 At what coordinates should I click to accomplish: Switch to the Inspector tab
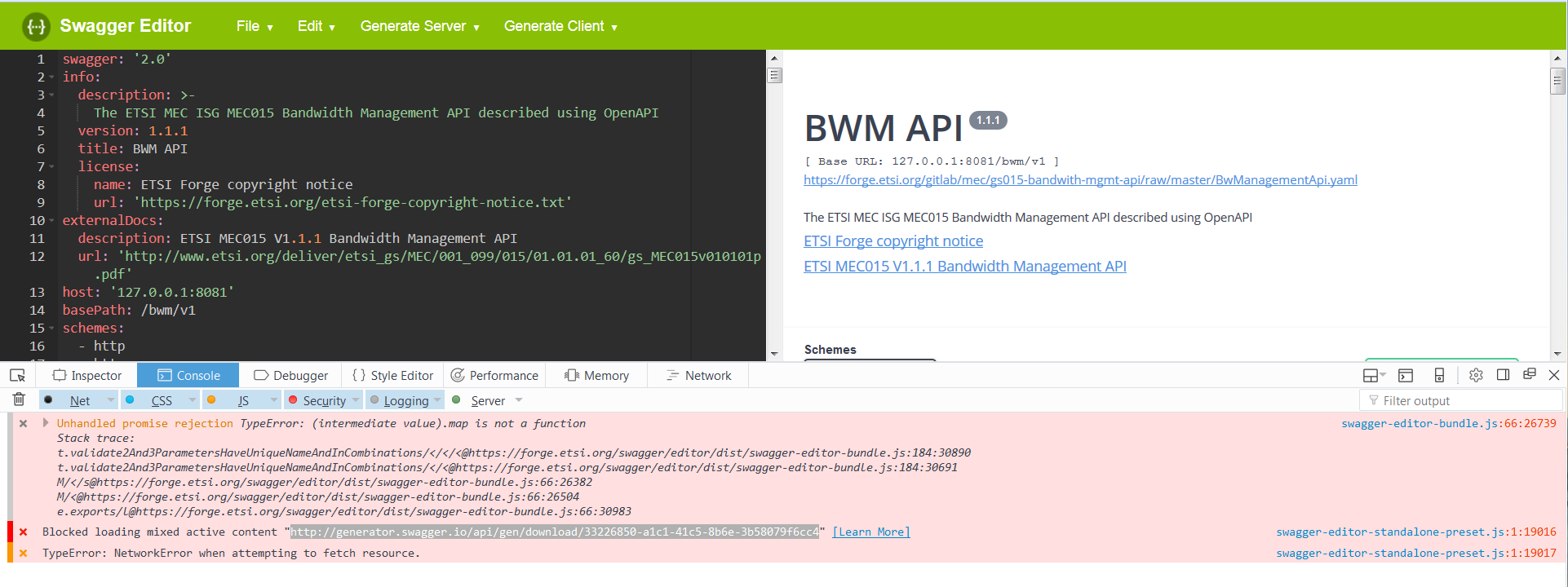(87, 375)
